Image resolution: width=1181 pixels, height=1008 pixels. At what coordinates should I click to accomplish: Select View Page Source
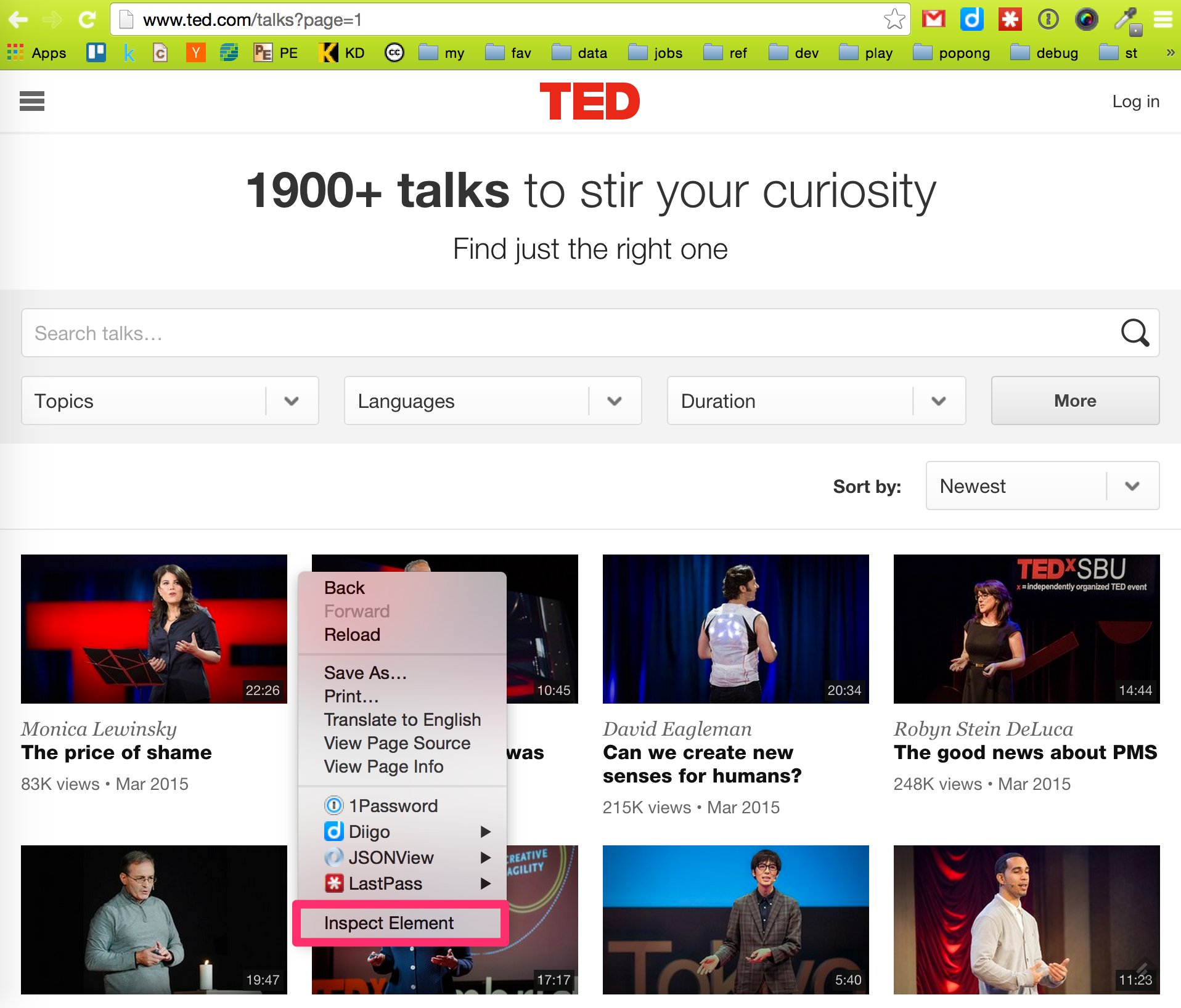[x=403, y=743]
